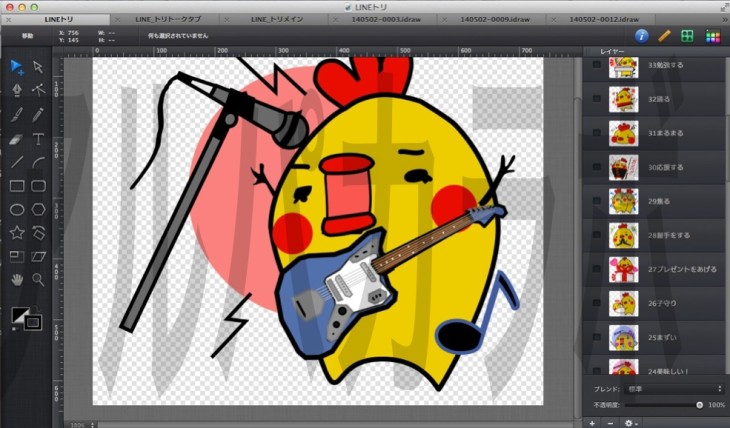Toggle checkbox for layer 27プレゼントをあげる
This screenshot has height=428, width=730.
point(596,269)
